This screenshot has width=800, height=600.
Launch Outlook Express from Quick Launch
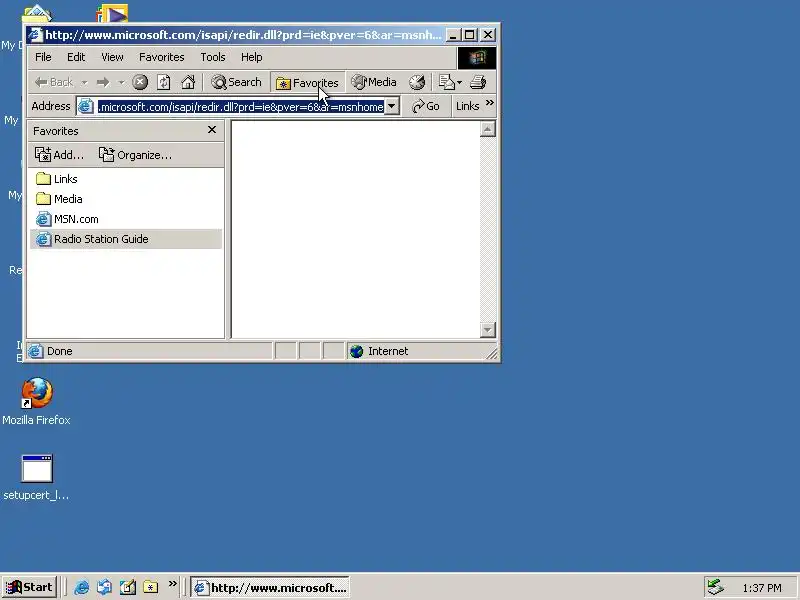tap(105, 587)
